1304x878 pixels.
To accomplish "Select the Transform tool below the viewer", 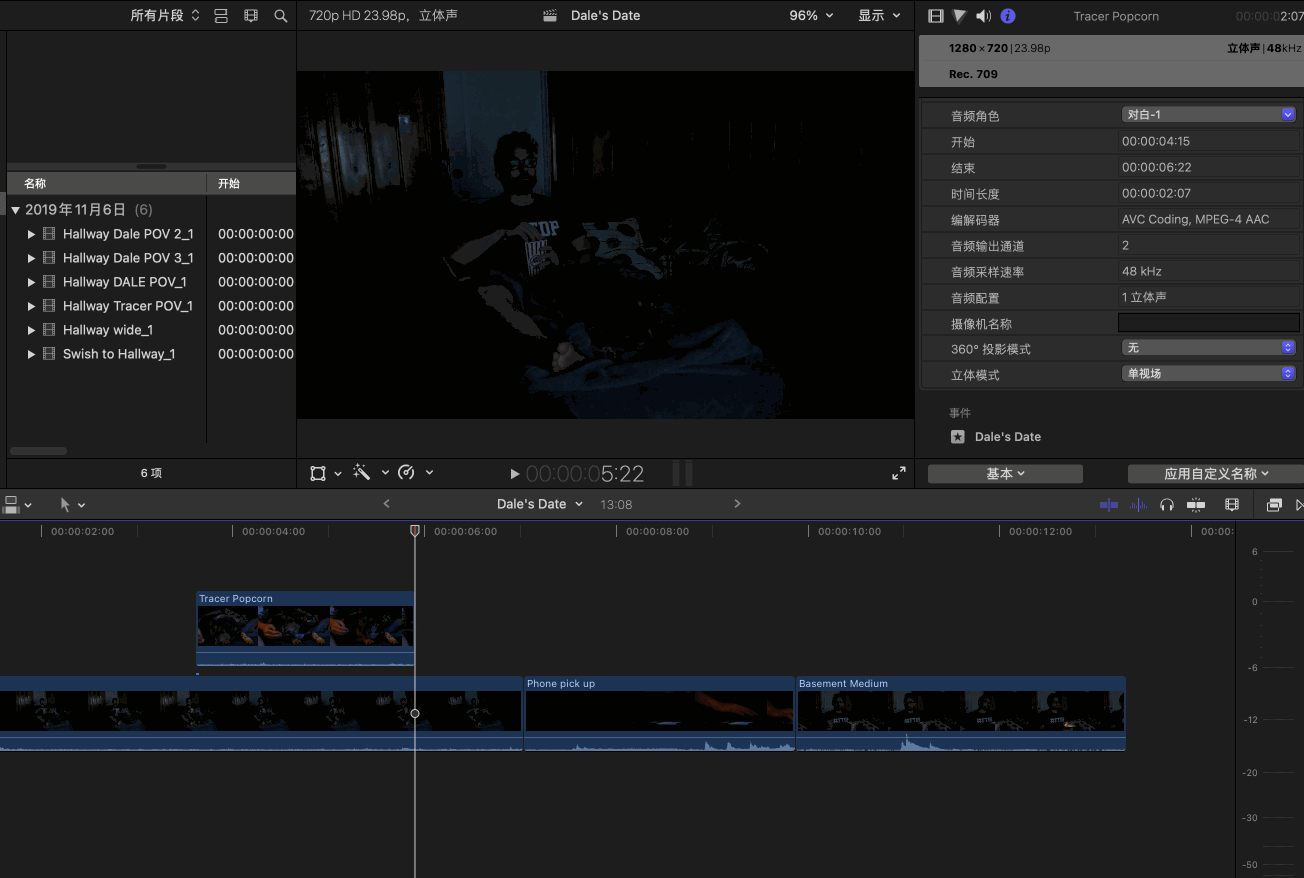I will click(318, 473).
